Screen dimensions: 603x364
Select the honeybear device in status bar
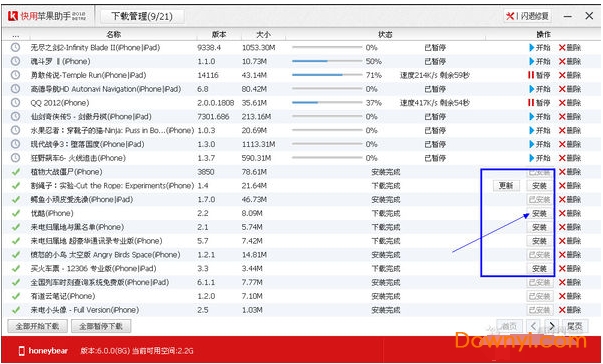click(43, 351)
